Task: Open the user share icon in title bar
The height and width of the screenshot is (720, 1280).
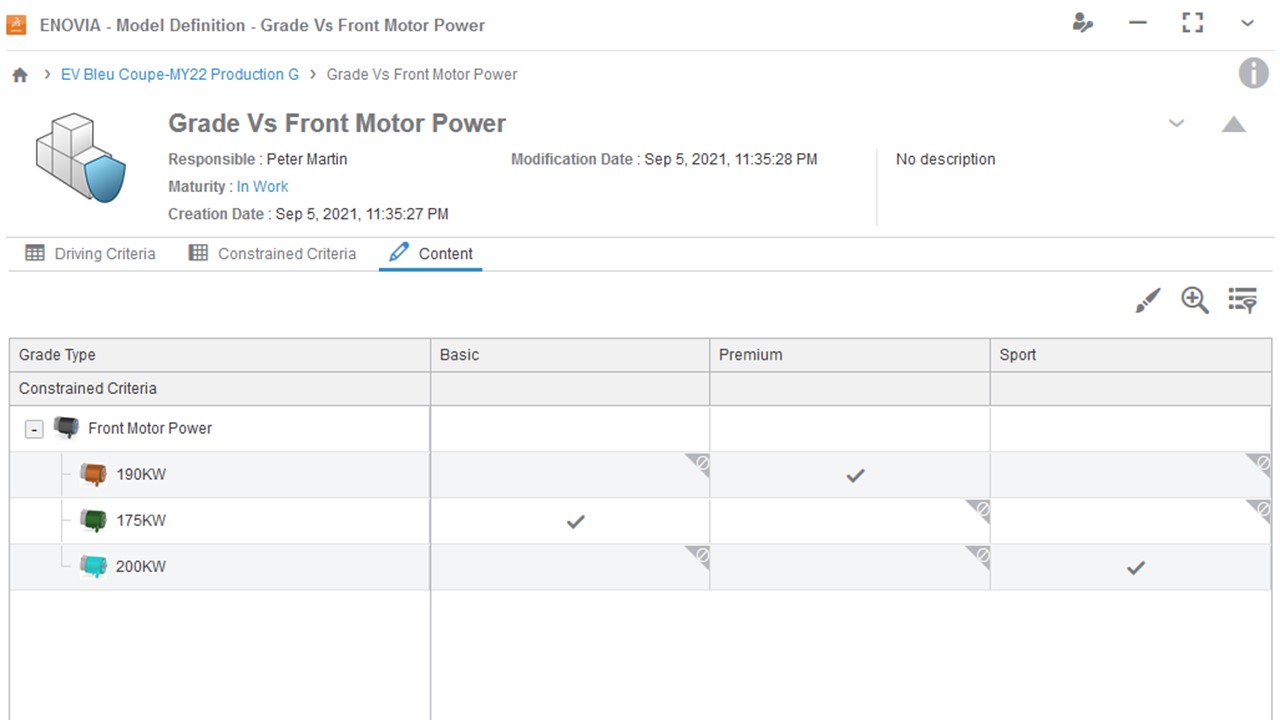Action: 1083,23
